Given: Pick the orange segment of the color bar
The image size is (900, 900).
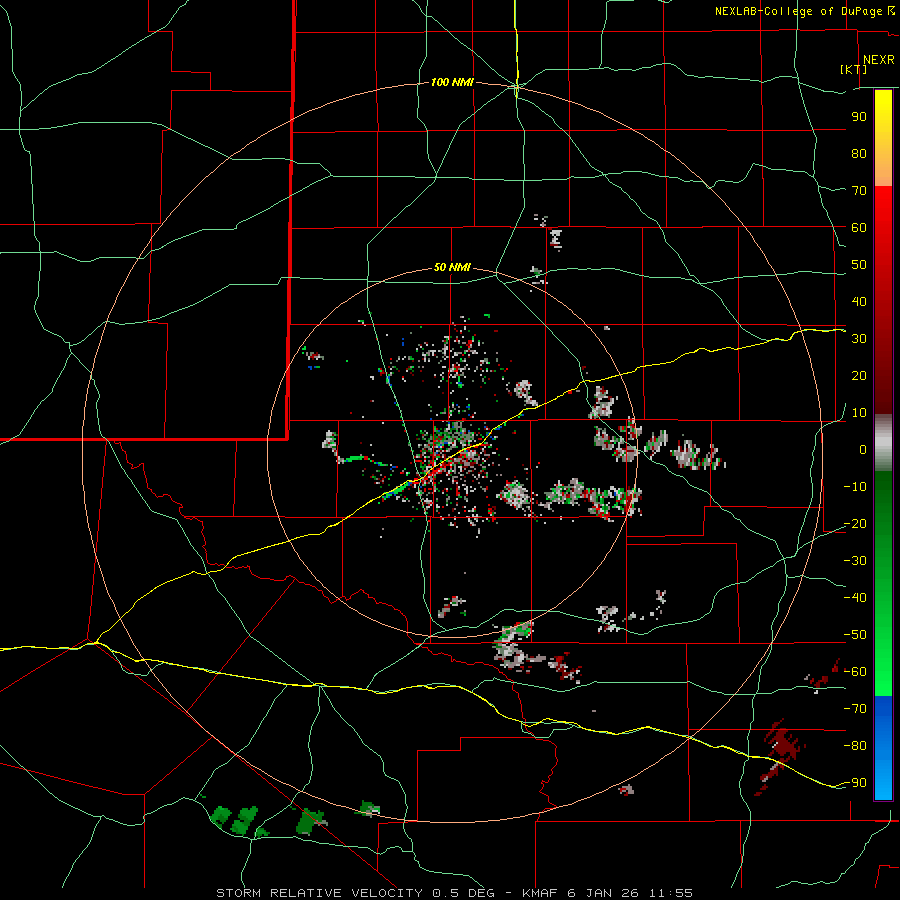Looking at the screenshot, I should point(883,164).
